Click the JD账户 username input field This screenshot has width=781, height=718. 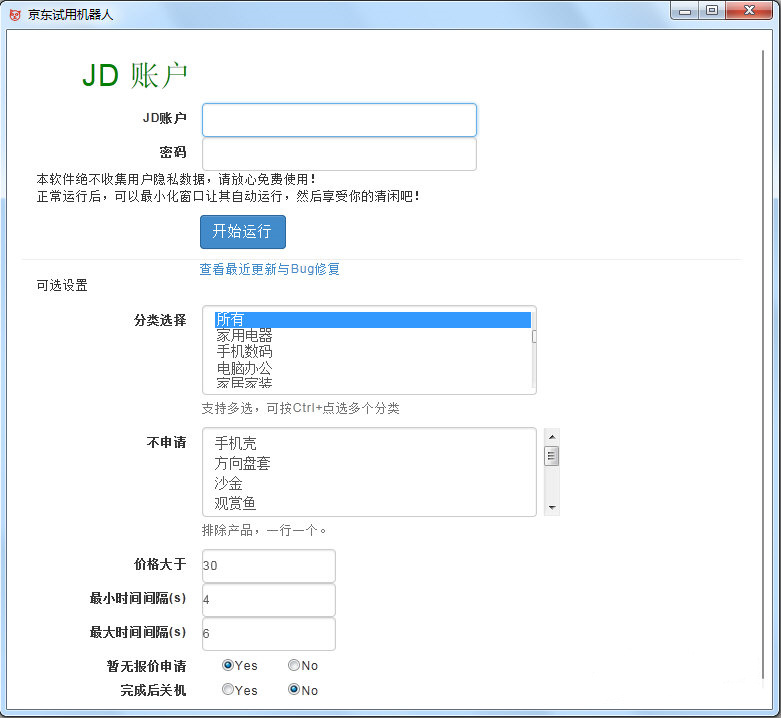(x=339, y=120)
